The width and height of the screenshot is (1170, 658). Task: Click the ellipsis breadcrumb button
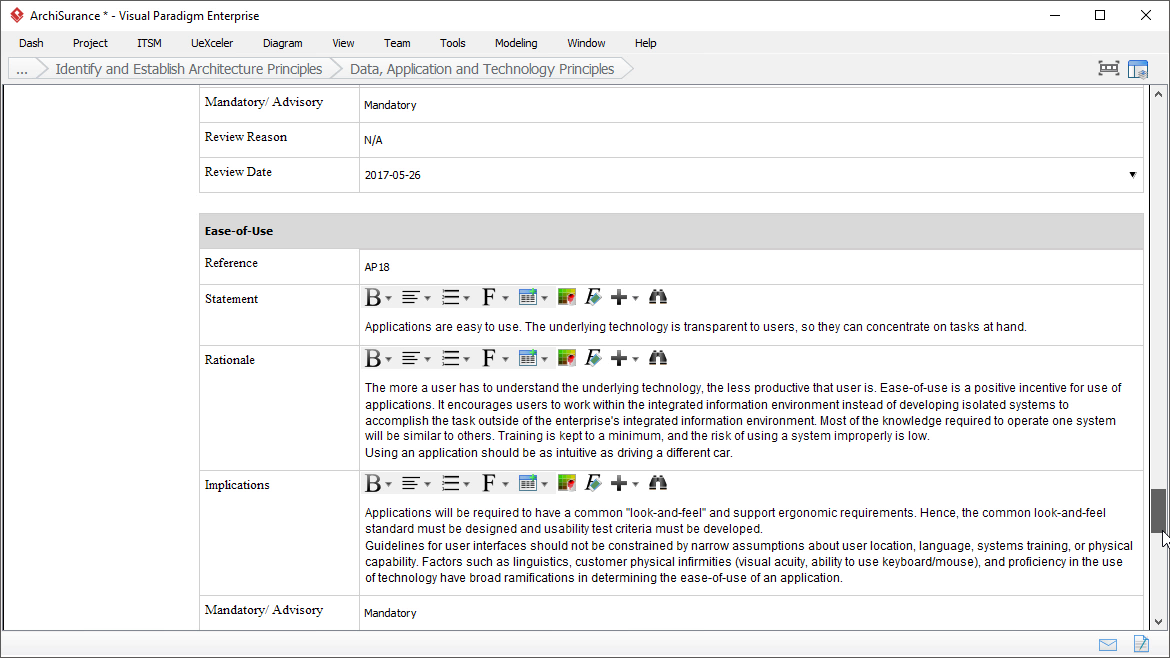point(22,69)
